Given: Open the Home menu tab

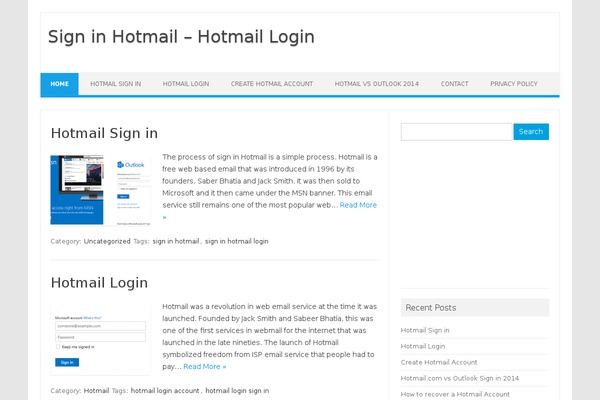Looking at the screenshot, I should click(59, 84).
